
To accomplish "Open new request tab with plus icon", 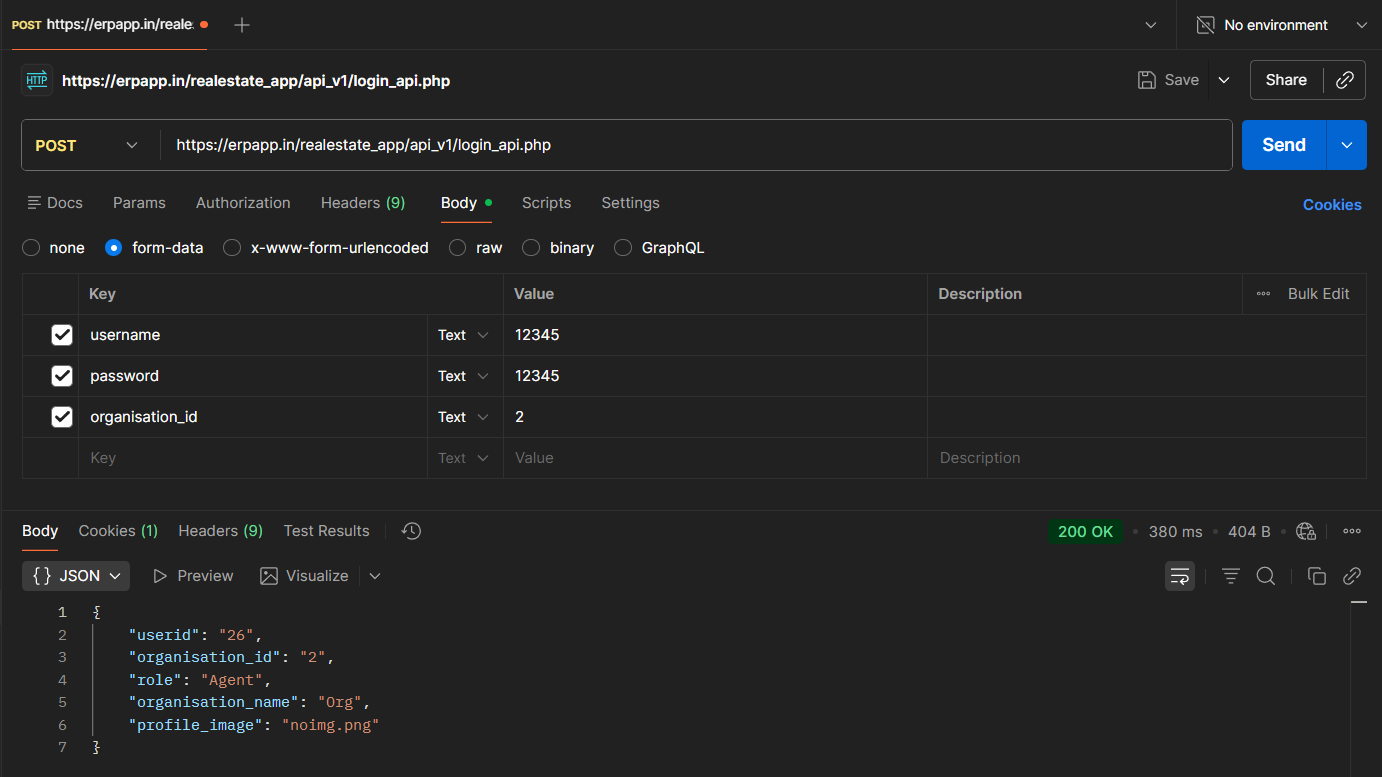I will [x=242, y=25].
